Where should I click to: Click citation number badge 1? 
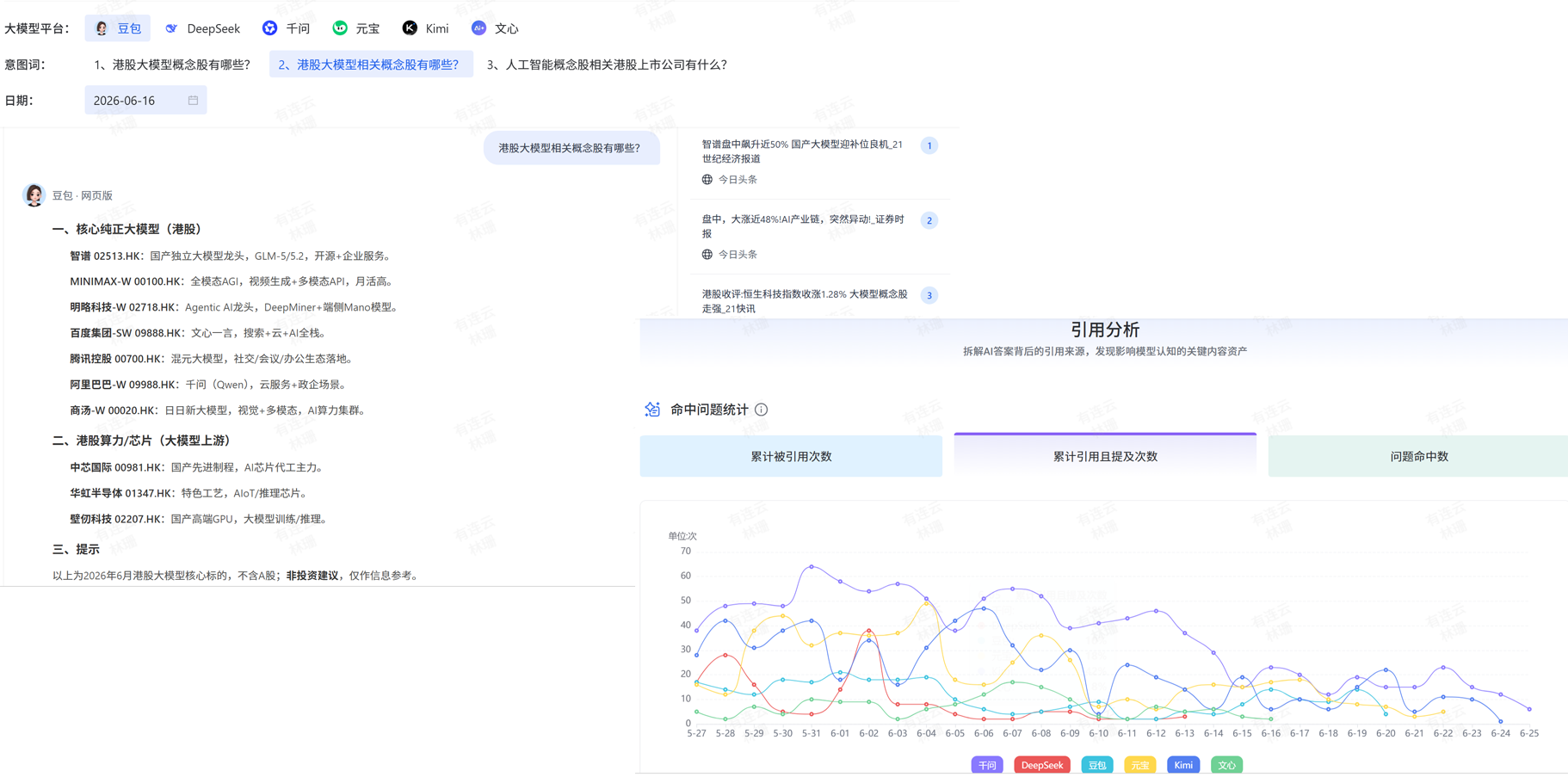pos(929,145)
